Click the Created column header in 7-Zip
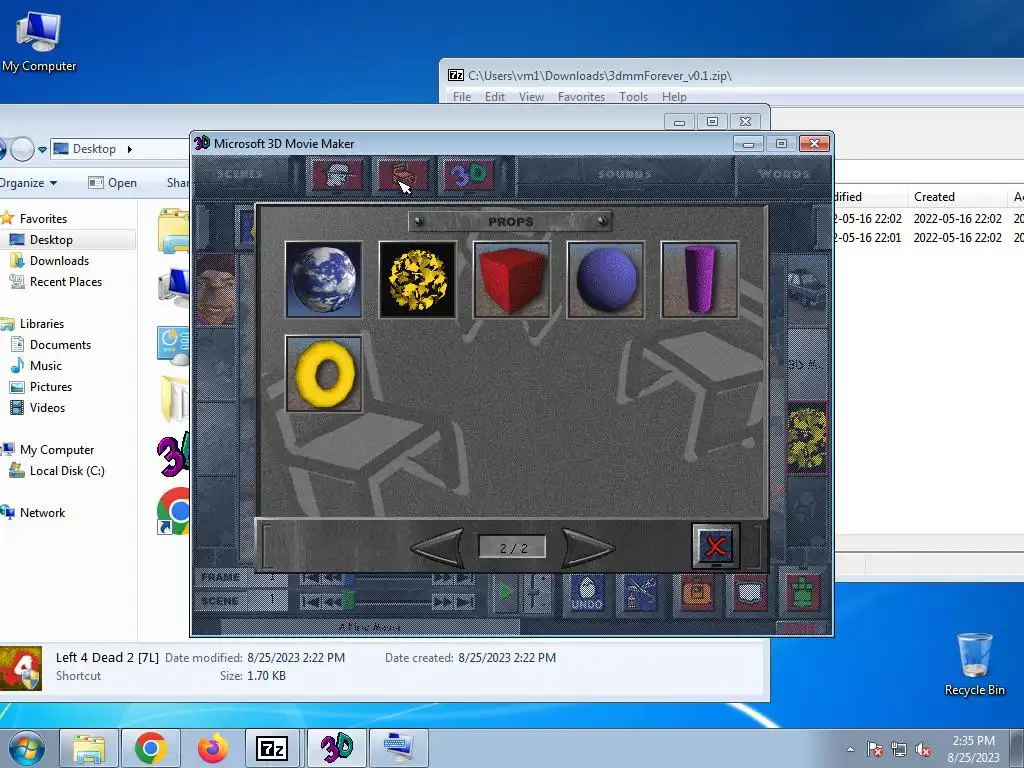 pyautogui.click(x=956, y=197)
